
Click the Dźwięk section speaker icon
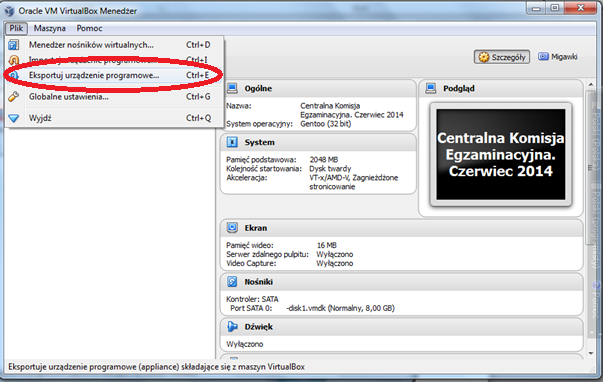pos(232,327)
